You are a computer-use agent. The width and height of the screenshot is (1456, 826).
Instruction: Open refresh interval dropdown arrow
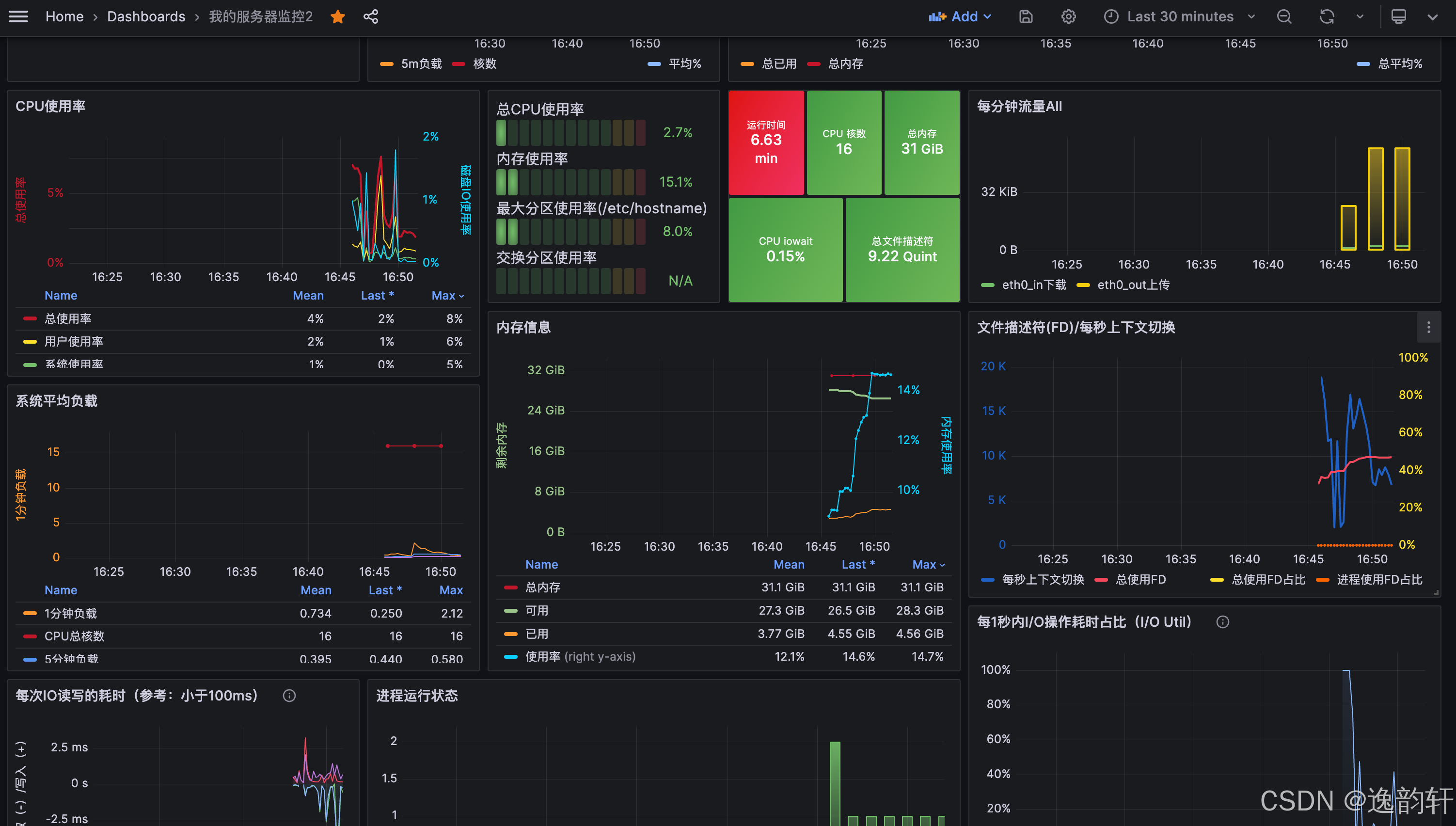coord(1360,16)
